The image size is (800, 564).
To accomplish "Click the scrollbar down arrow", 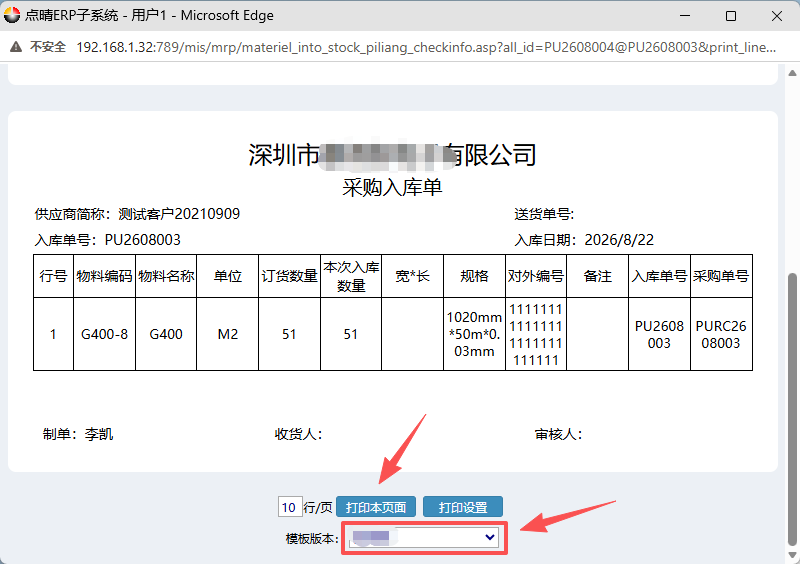I will [x=792, y=555].
